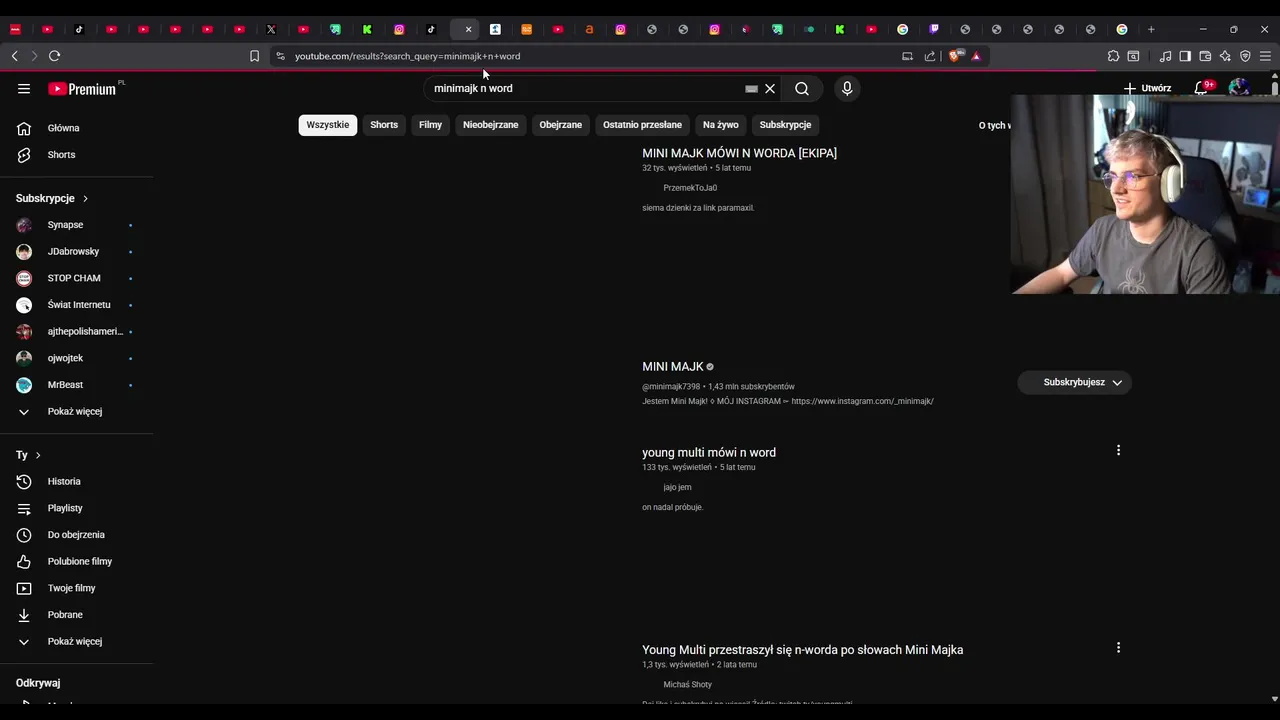Open the Brave Shields lion icon
1280x720 pixels.
(x=954, y=56)
